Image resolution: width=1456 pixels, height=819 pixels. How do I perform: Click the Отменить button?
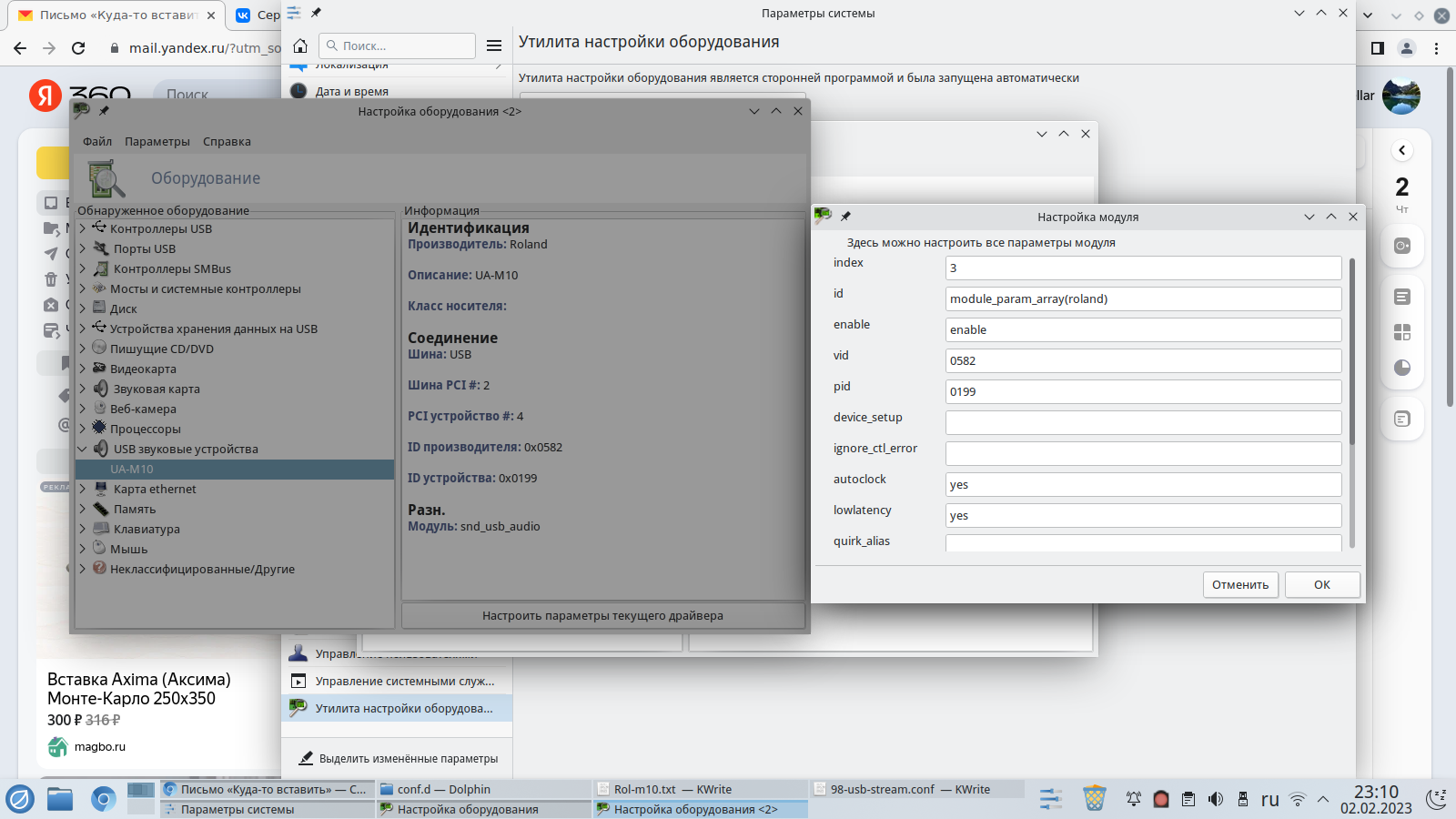pos(1240,584)
